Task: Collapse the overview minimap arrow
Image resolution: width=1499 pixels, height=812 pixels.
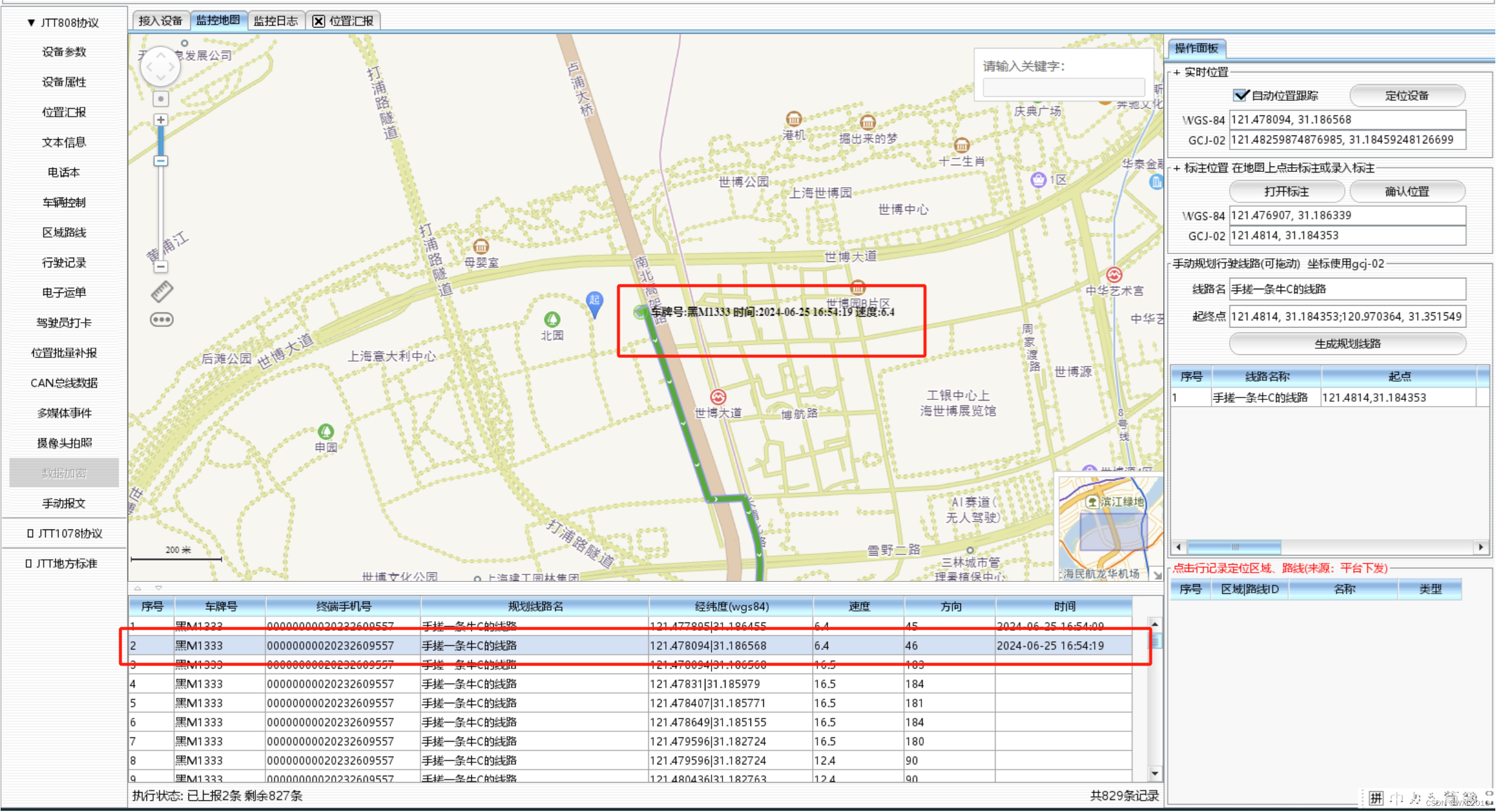Action: 1157,574
